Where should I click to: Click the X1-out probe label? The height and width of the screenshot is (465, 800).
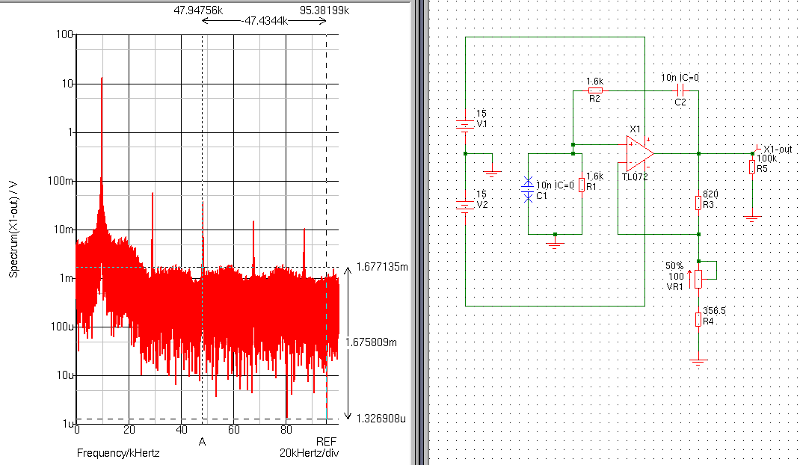[x=777, y=148]
